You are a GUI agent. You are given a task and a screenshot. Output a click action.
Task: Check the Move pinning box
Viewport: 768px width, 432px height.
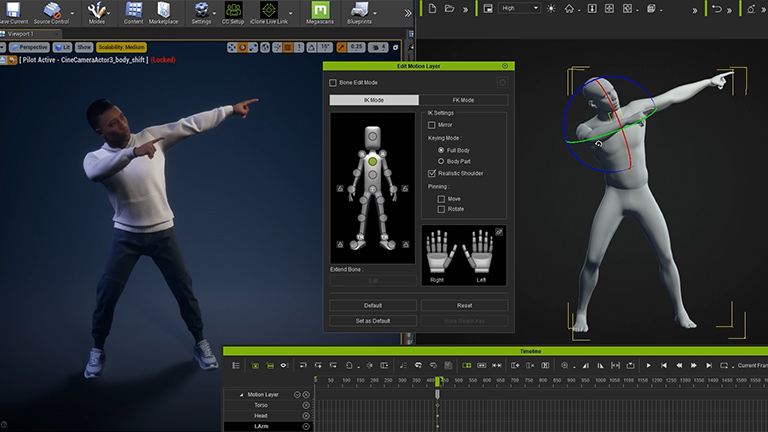(441, 199)
